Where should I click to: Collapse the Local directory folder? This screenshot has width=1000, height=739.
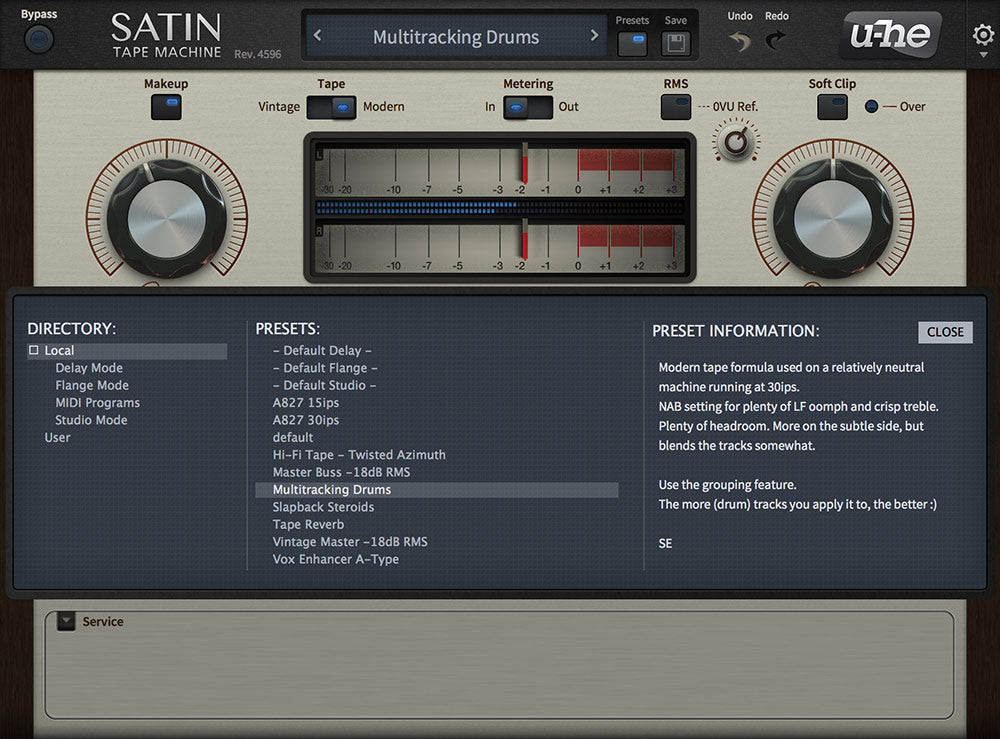point(34,351)
